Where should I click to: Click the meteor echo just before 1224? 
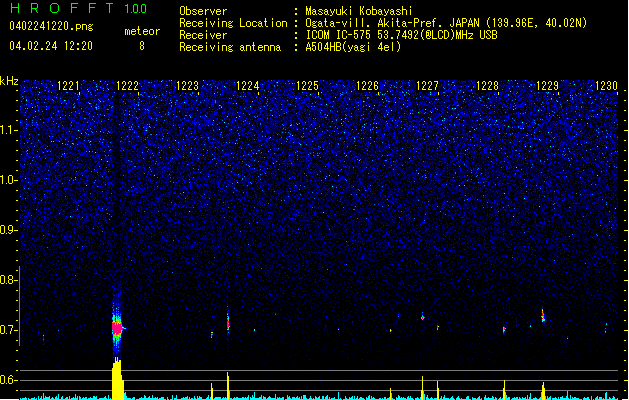228,322
